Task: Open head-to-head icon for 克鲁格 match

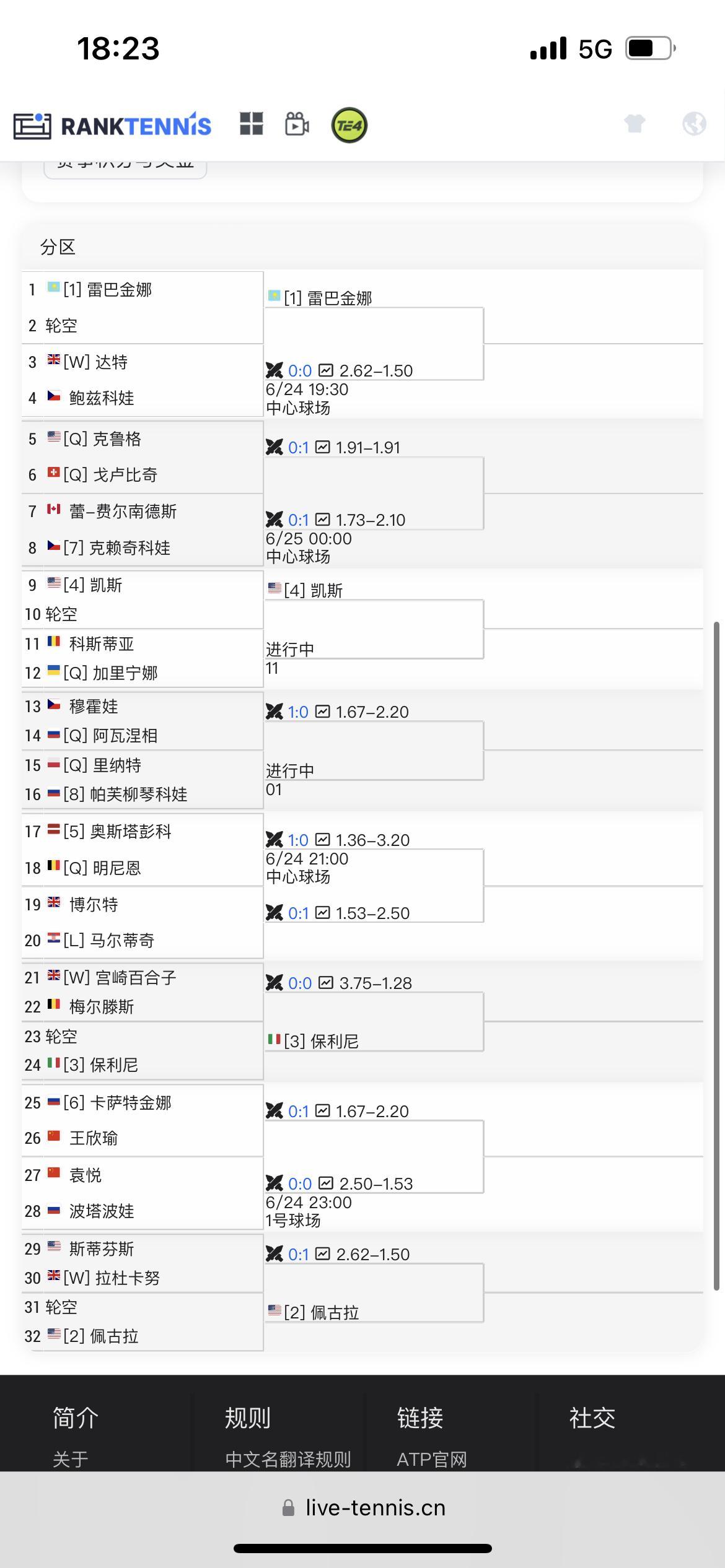Action: [x=275, y=447]
